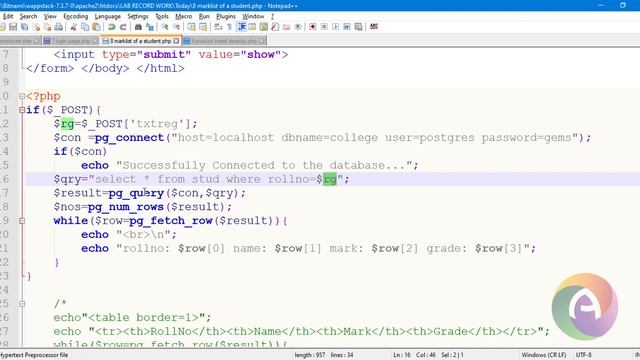Collapse the comment block fold marker
The height and width of the screenshot is (360, 640).
pos(22,304)
